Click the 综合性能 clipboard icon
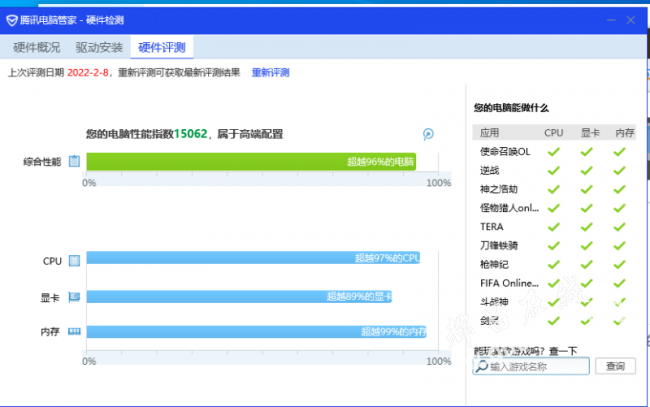650x407 pixels. pos(74,161)
